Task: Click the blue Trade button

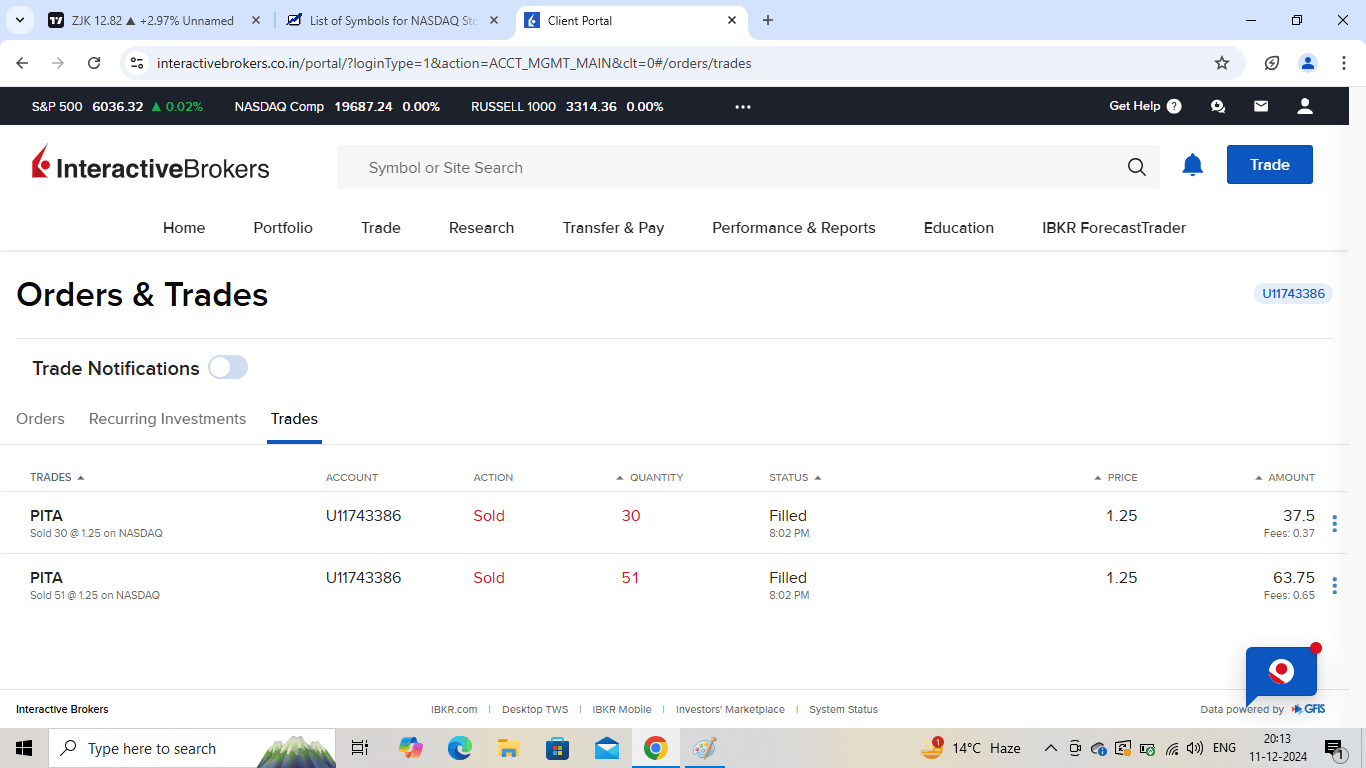Action: click(x=1270, y=165)
